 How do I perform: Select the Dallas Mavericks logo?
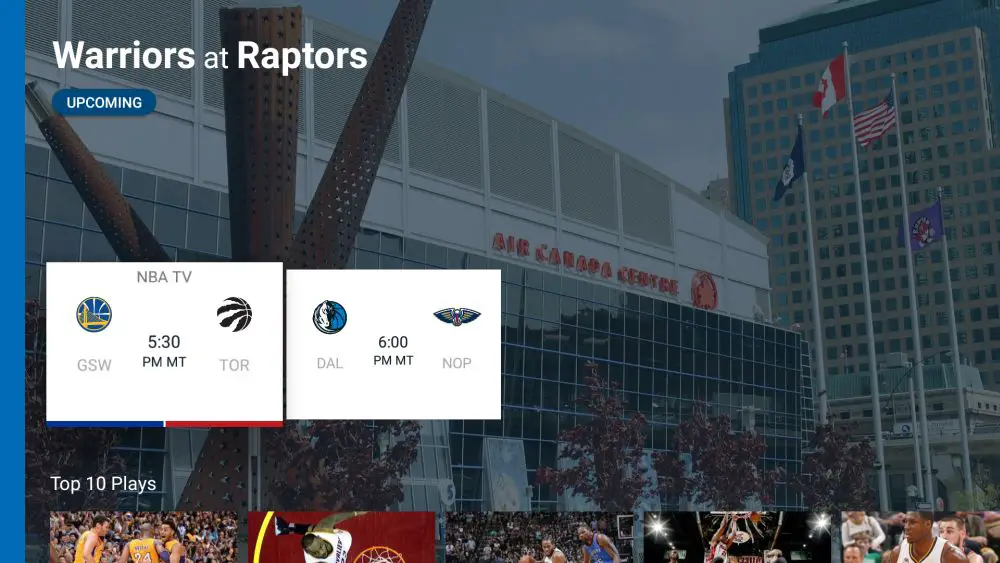(330, 317)
